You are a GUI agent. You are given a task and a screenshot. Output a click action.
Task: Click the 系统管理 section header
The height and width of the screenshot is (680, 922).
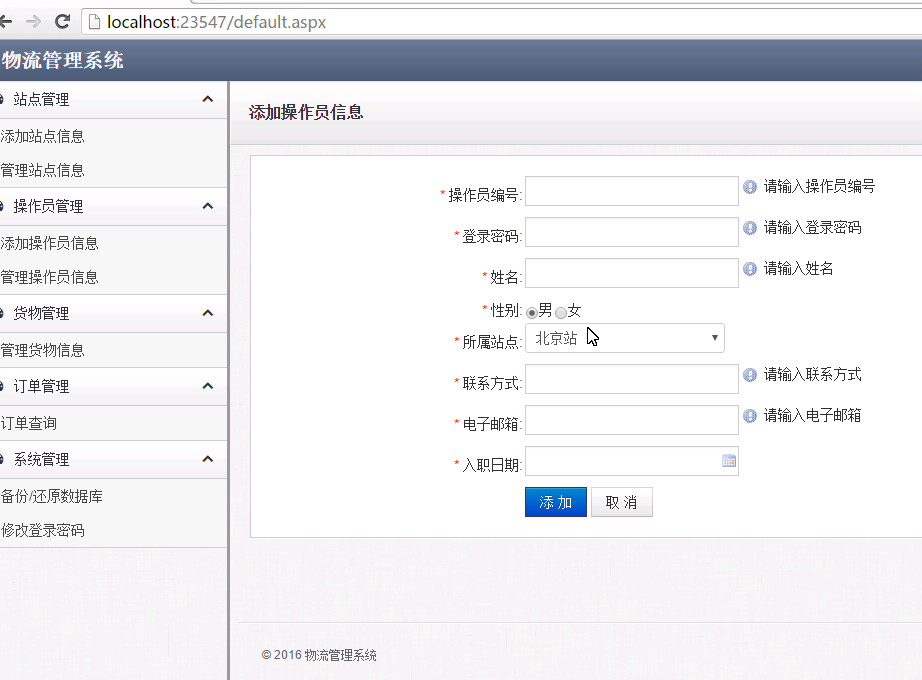click(x=113, y=459)
